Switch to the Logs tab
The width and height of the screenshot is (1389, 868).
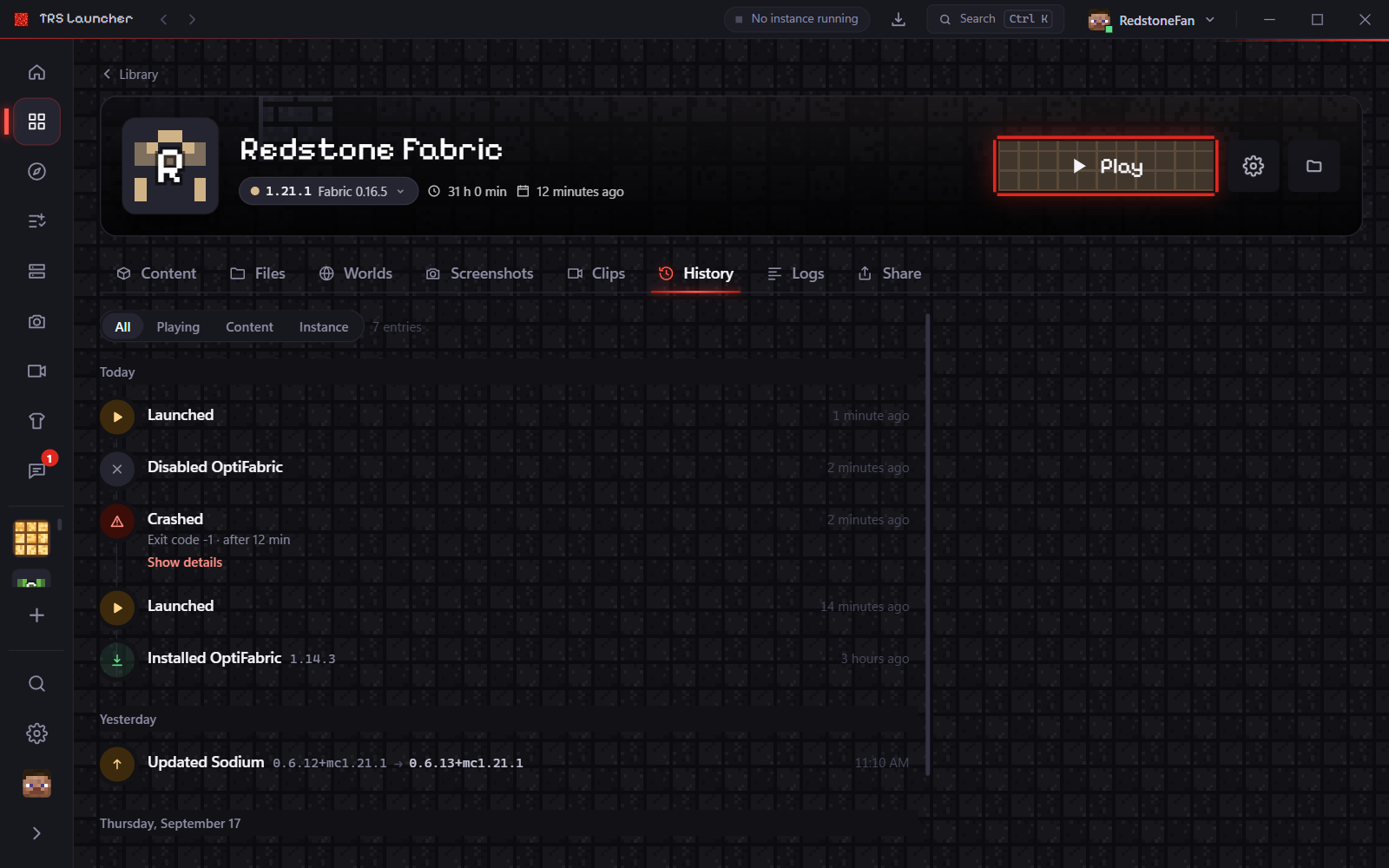[x=795, y=273]
